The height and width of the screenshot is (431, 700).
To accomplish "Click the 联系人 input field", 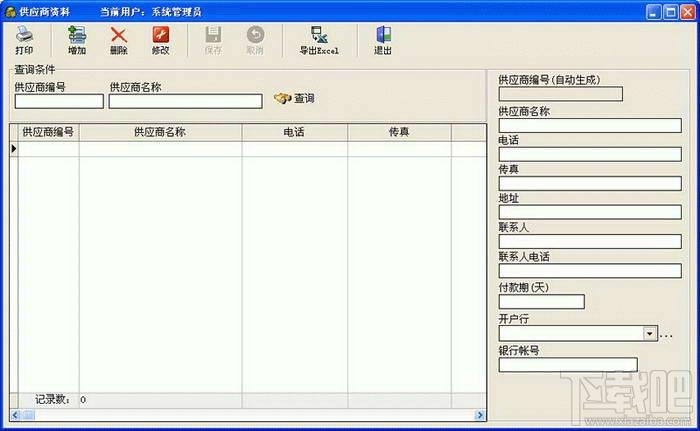I will (590, 242).
